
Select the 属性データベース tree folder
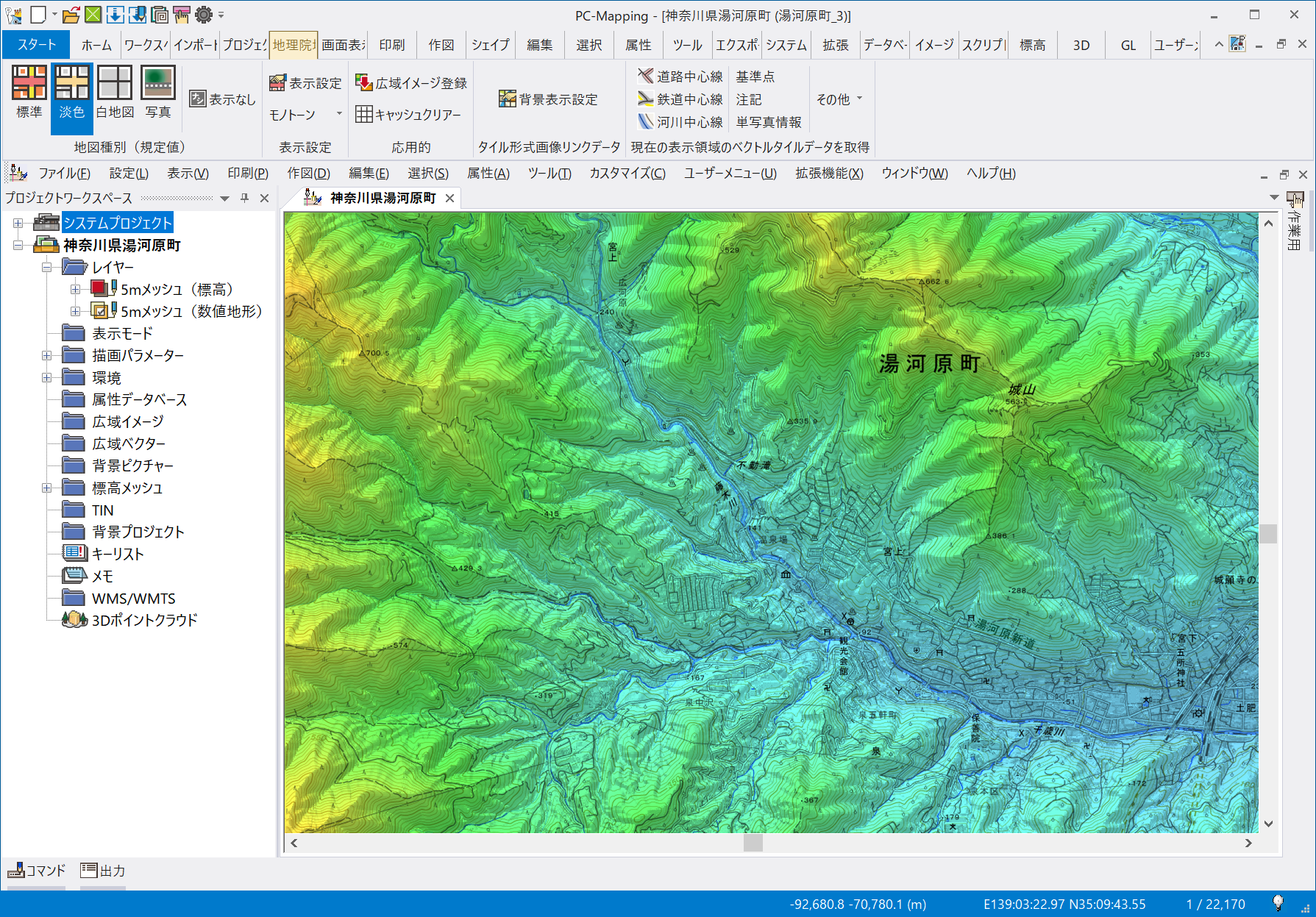(139, 399)
